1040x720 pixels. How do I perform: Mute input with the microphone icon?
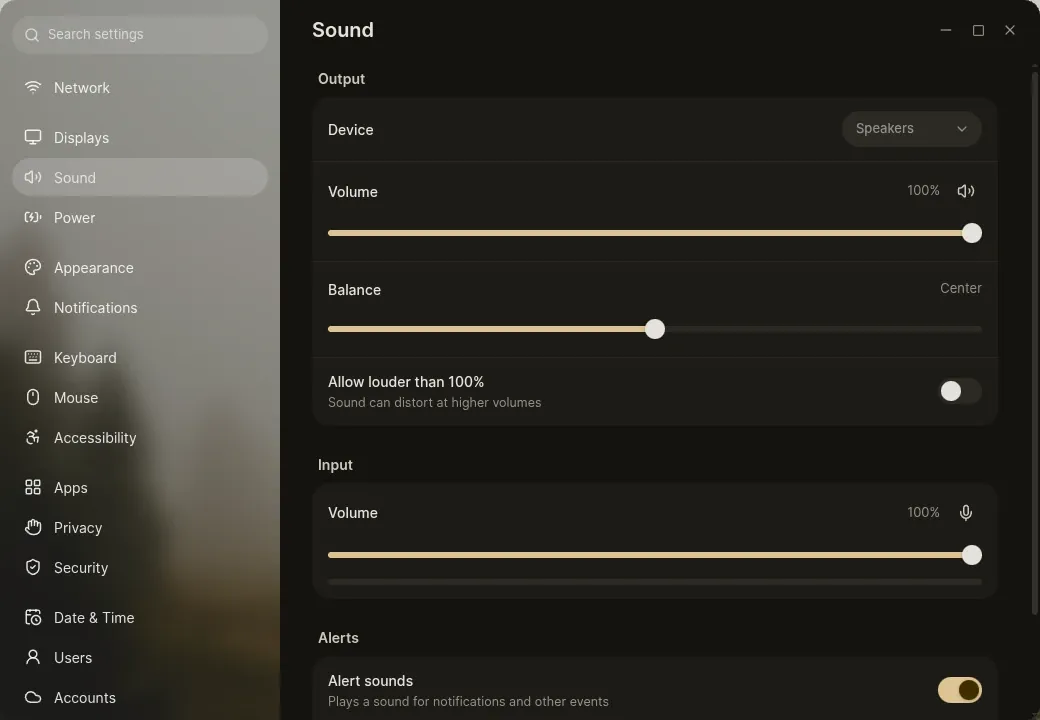(x=966, y=512)
